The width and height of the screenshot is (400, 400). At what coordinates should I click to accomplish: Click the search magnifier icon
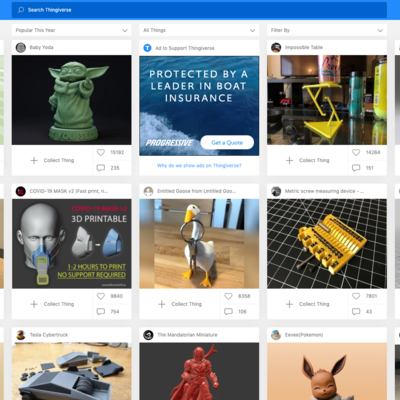coord(21,10)
